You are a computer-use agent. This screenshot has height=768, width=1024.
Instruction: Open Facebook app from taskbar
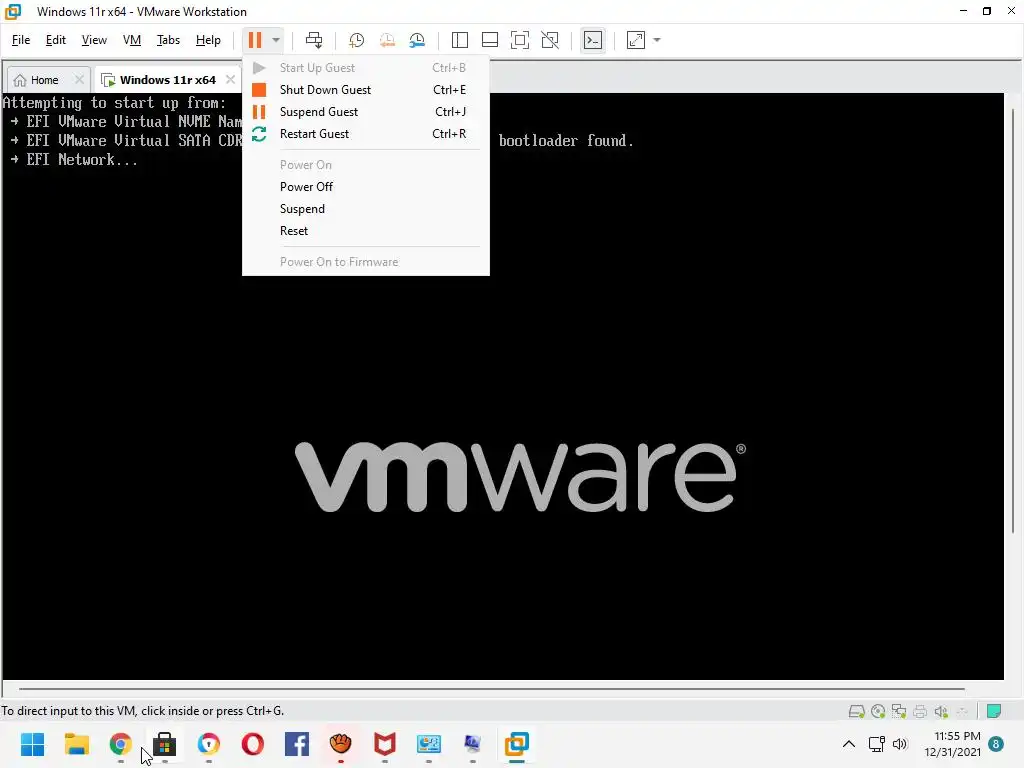point(296,744)
